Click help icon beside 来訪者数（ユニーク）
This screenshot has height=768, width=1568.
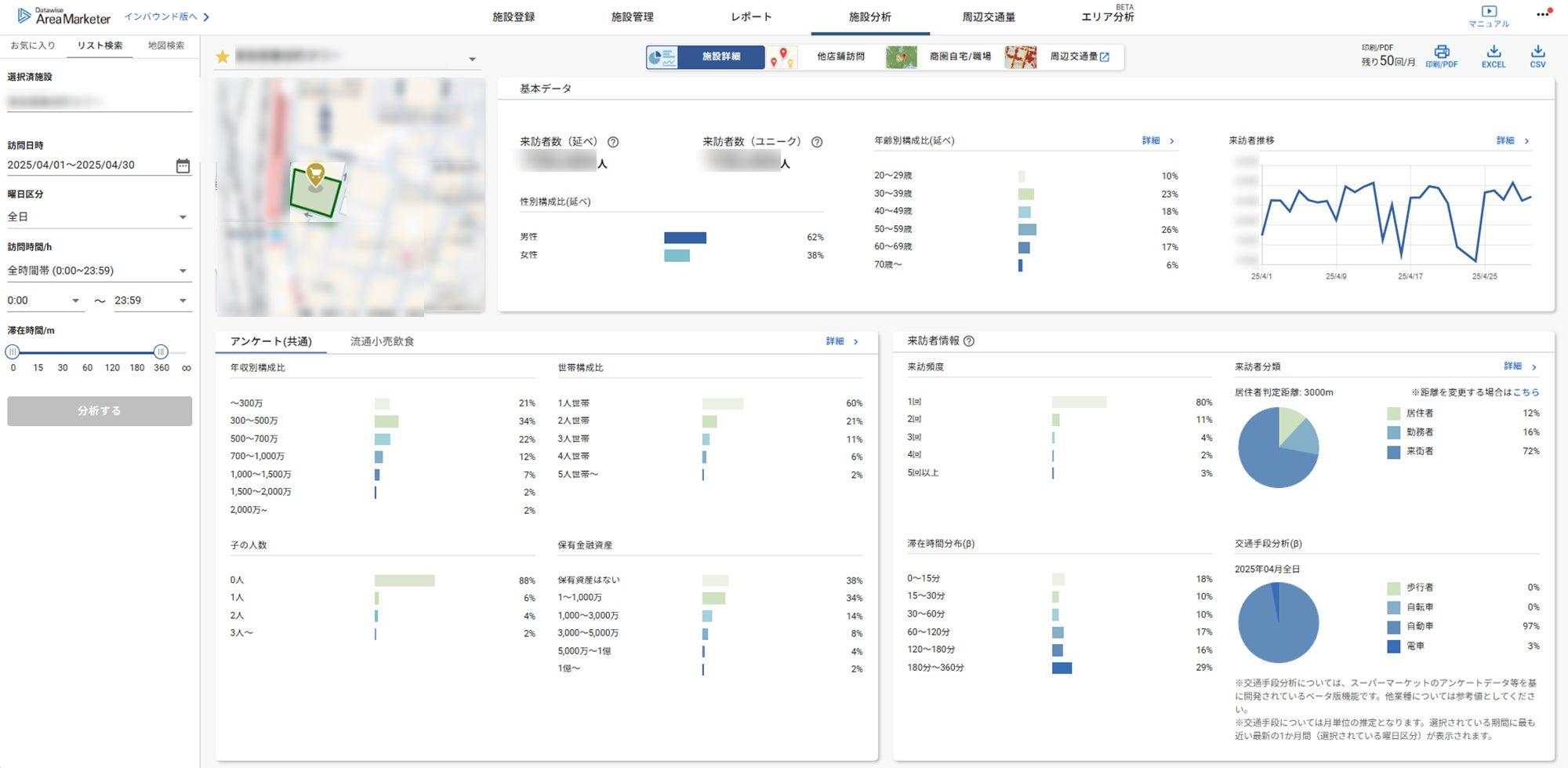point(817,142)
